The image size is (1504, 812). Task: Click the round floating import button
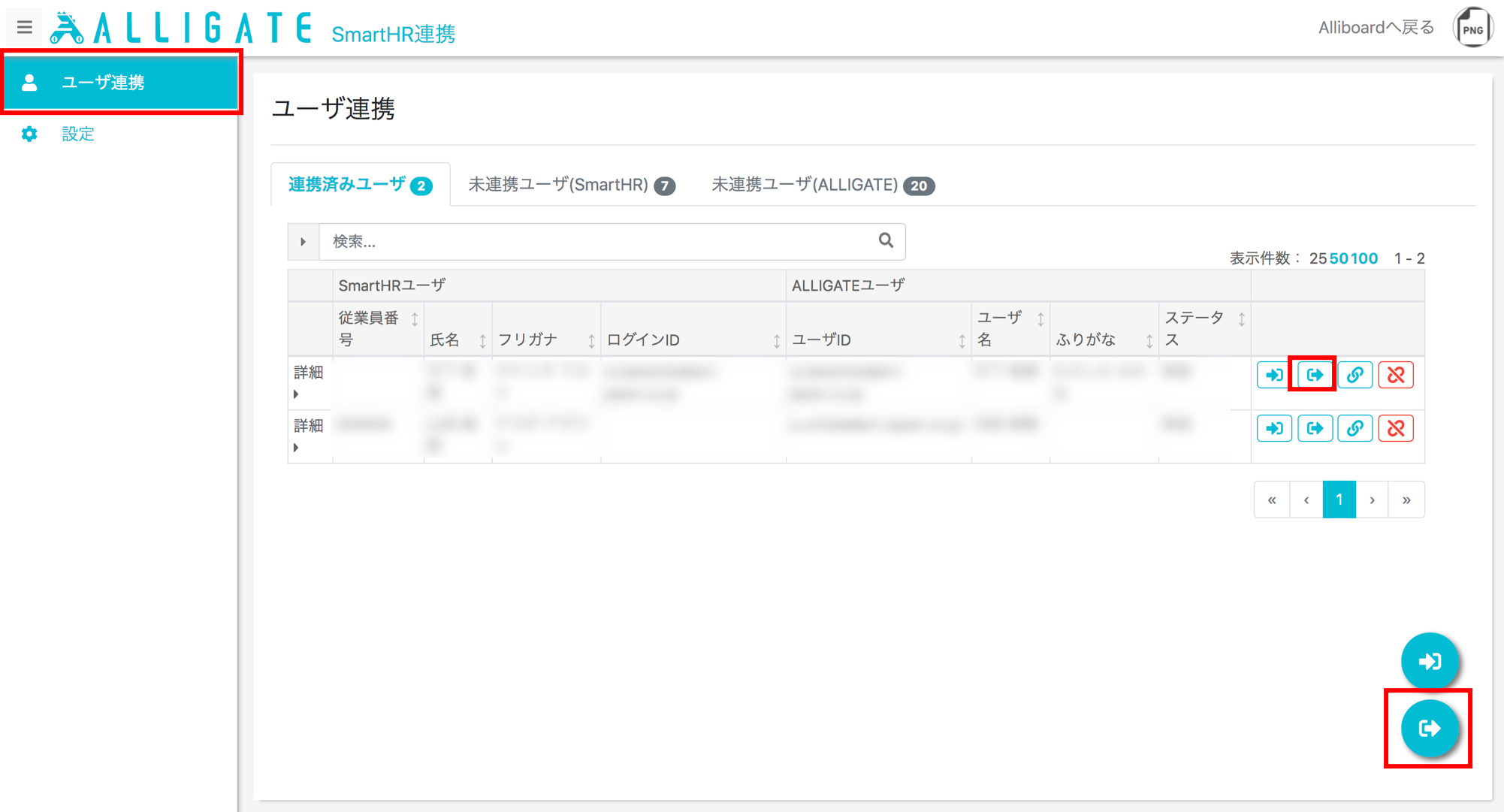pyautogui.click(x=1430, y=661)
